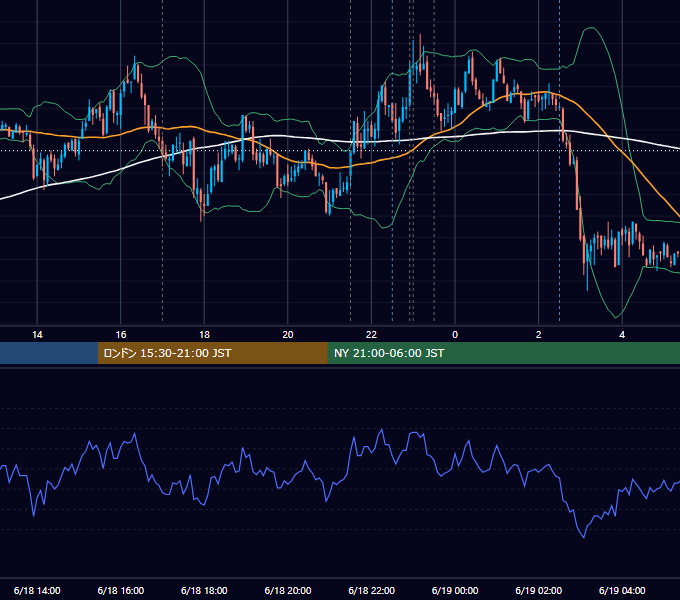Click the 20 hour axis label

288,335
